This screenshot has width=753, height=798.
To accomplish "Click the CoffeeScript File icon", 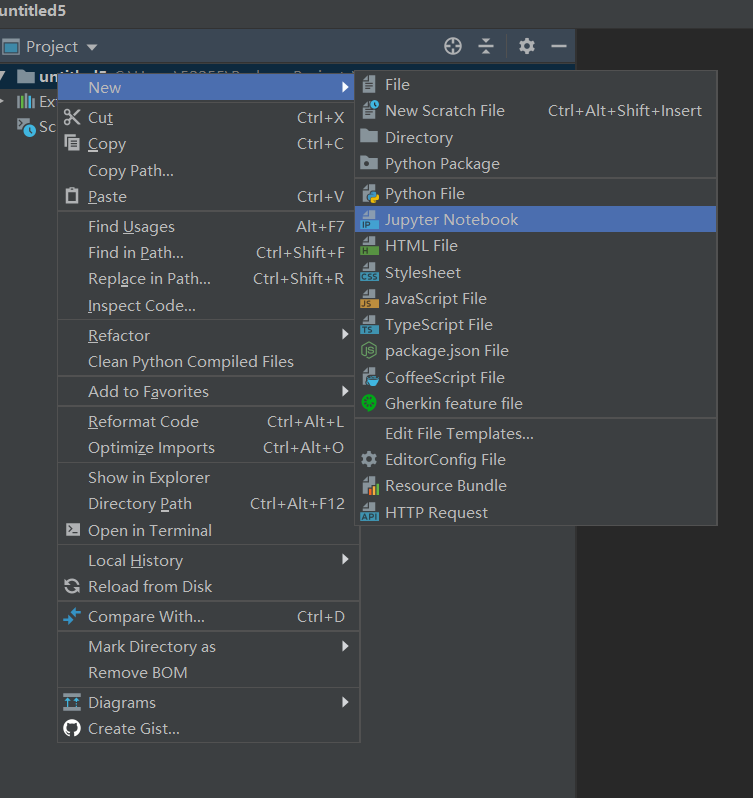I will pos(370,377).
